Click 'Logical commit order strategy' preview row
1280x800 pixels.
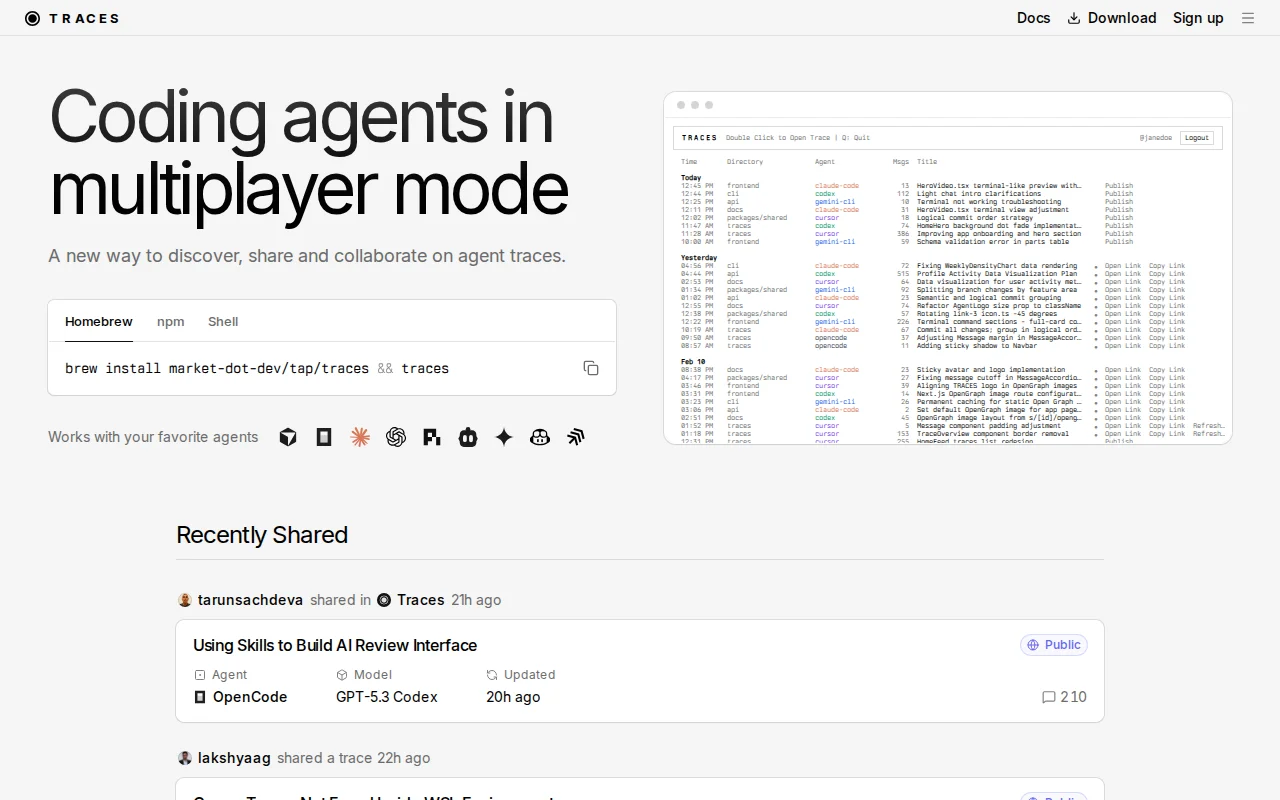coord(907,218)
